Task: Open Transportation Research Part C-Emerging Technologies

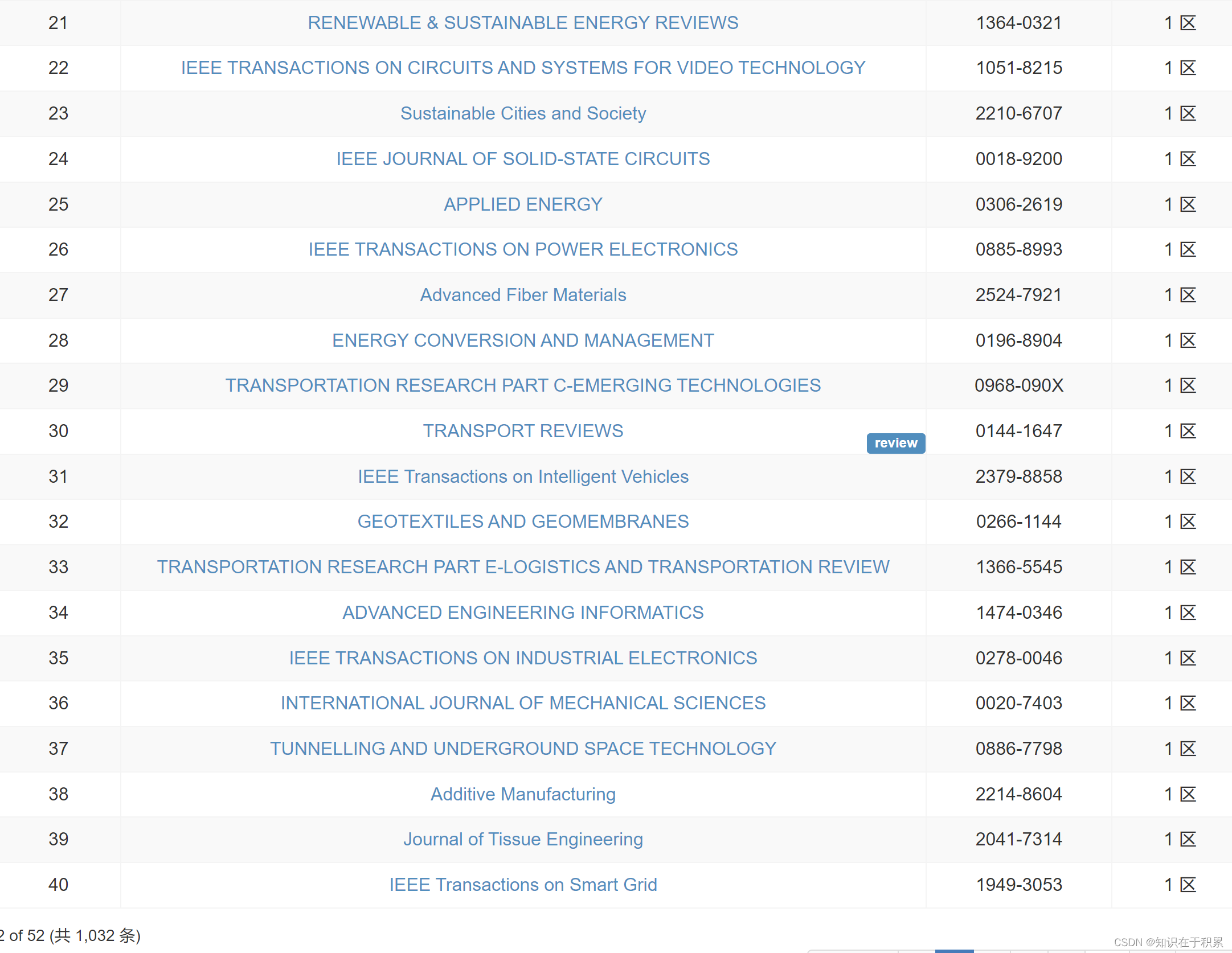Action: coord(523,385)
